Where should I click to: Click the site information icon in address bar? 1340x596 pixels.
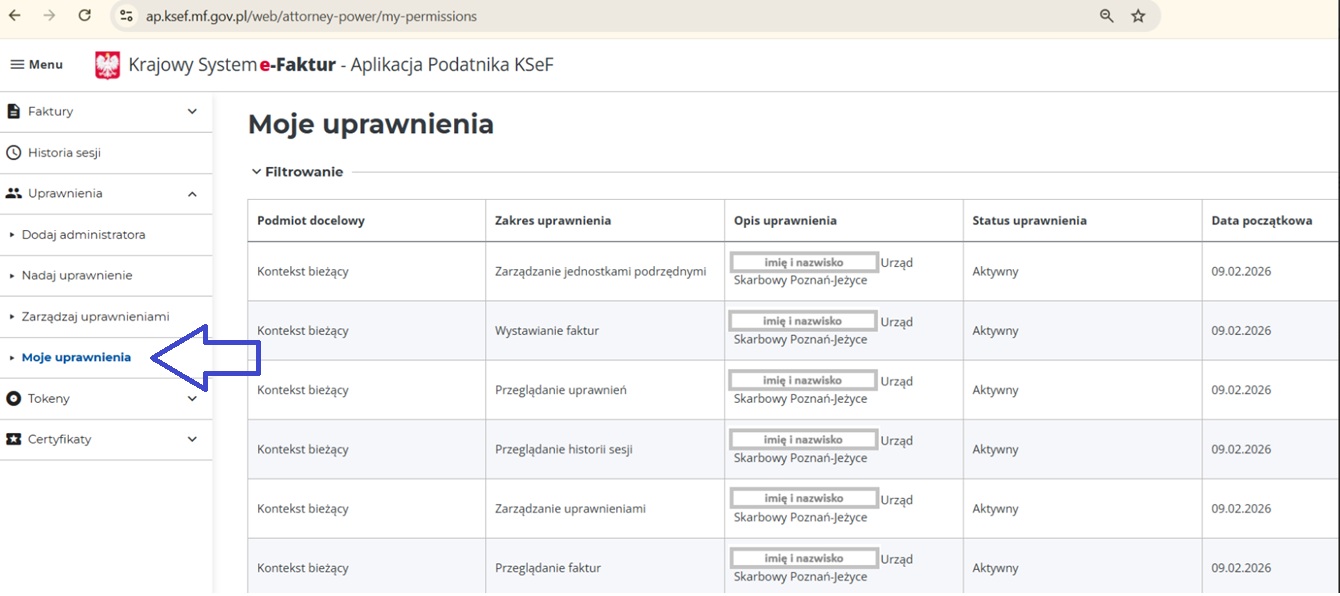[x=126, y=16]
